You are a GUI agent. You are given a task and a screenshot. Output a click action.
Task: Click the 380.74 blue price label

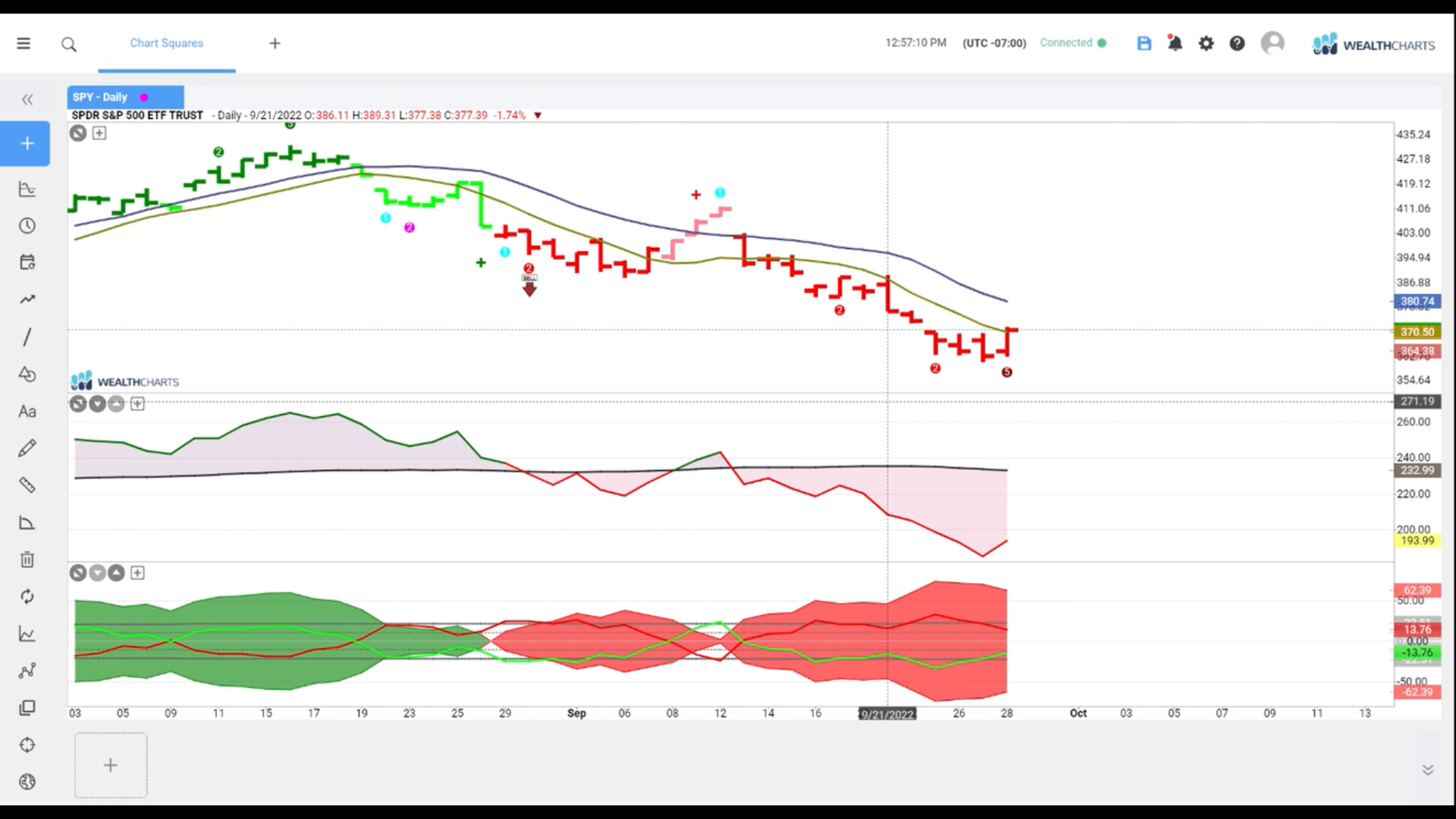click(1417, 301)
